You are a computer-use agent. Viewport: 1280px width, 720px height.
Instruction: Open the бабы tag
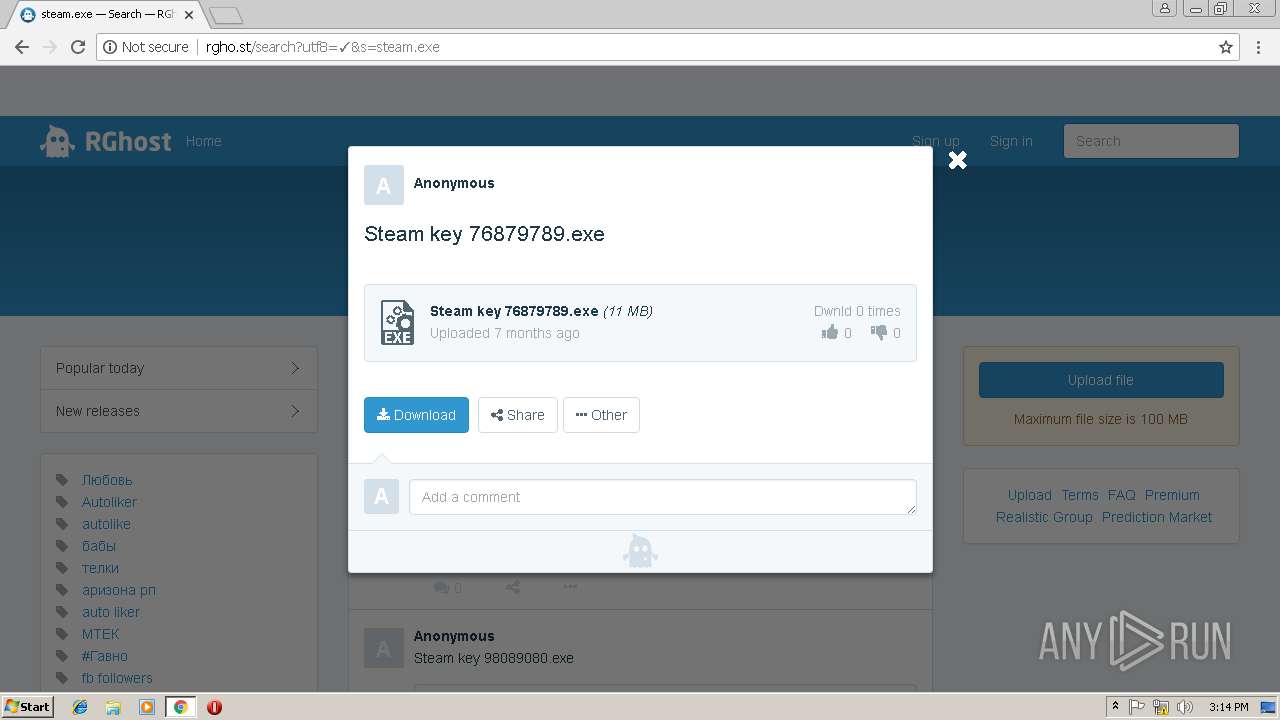pyautogui.click(x=99, y=546)
